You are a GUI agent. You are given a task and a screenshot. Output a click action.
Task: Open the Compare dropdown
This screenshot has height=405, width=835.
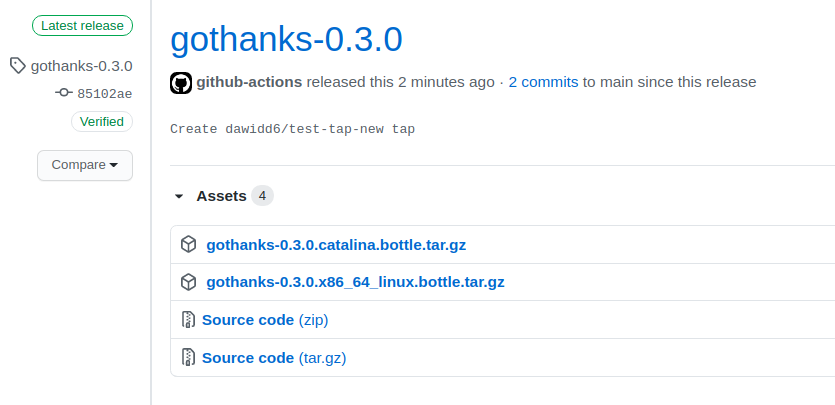(85, 165)
